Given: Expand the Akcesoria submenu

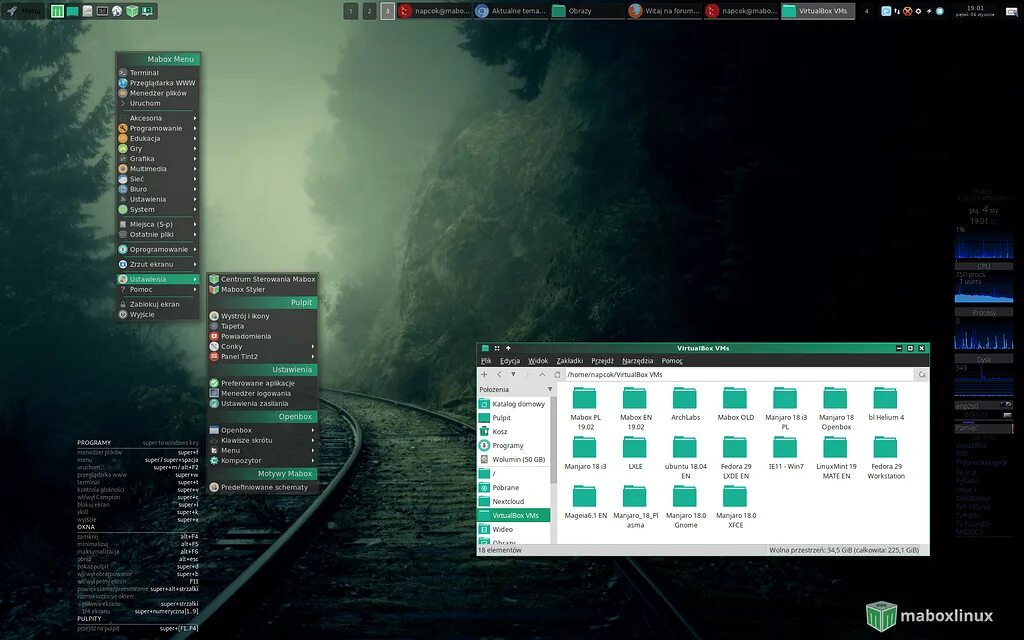Looking at the screenshot, I should click(157, 118).
